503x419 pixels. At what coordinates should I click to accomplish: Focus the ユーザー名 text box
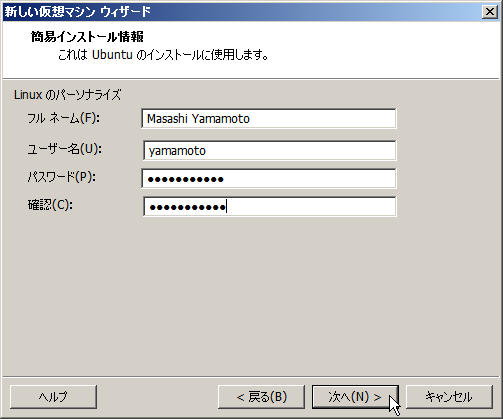pos(270,150)
